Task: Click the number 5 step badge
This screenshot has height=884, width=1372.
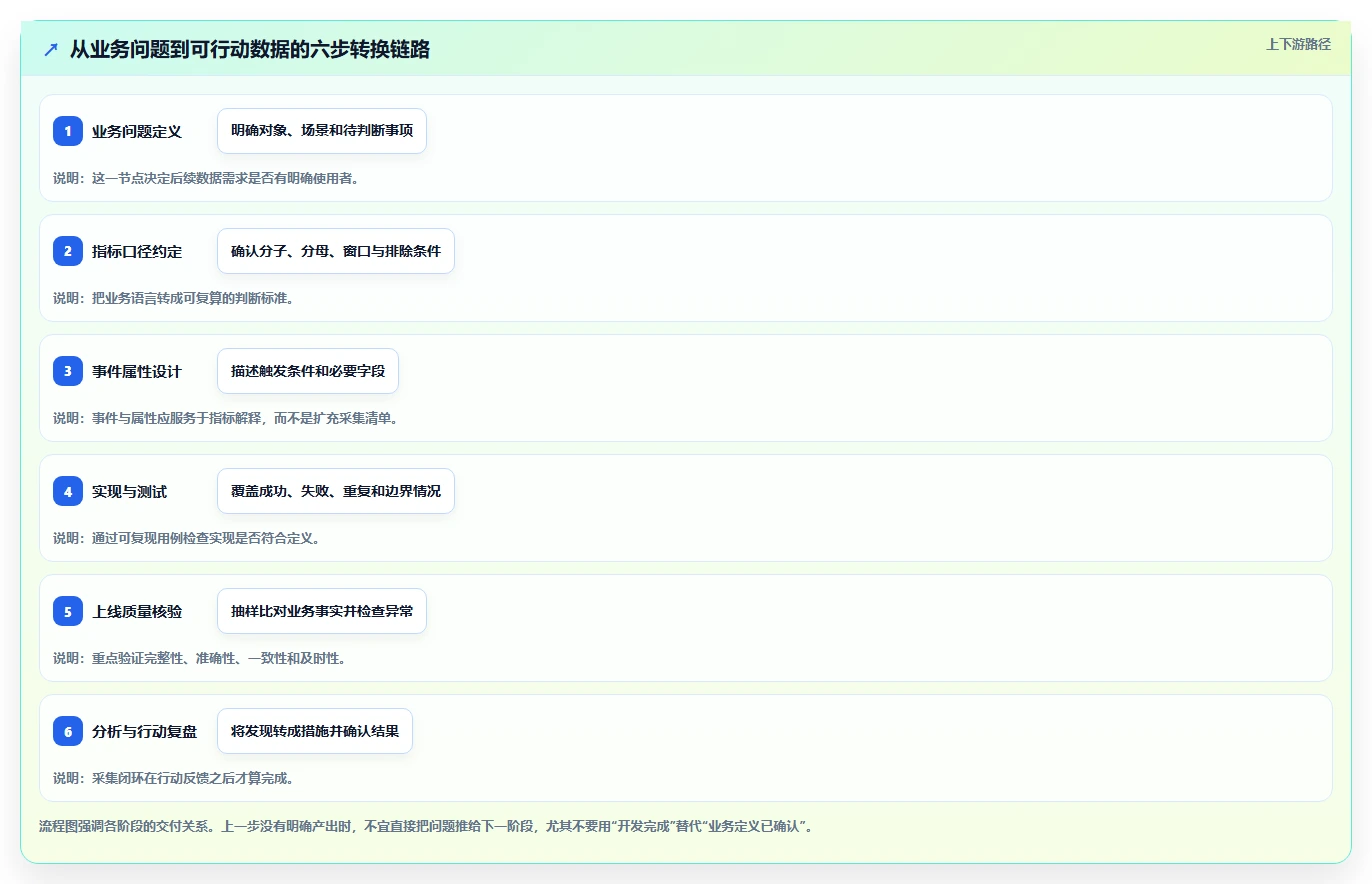Action: pos(68,611)
